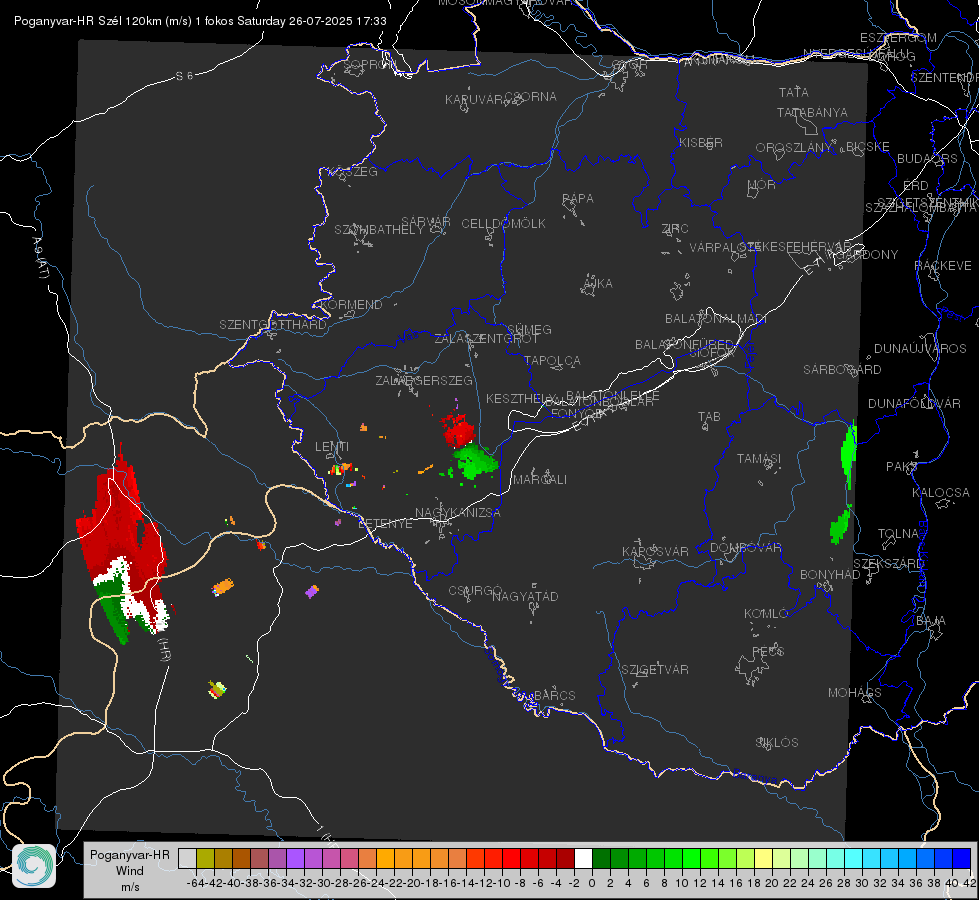The height and width of the screenshot is (900, 979).
Task: Click the 'Poganyvar-HR' legend label
Action: pyautogui.click(x=129, y=854)
